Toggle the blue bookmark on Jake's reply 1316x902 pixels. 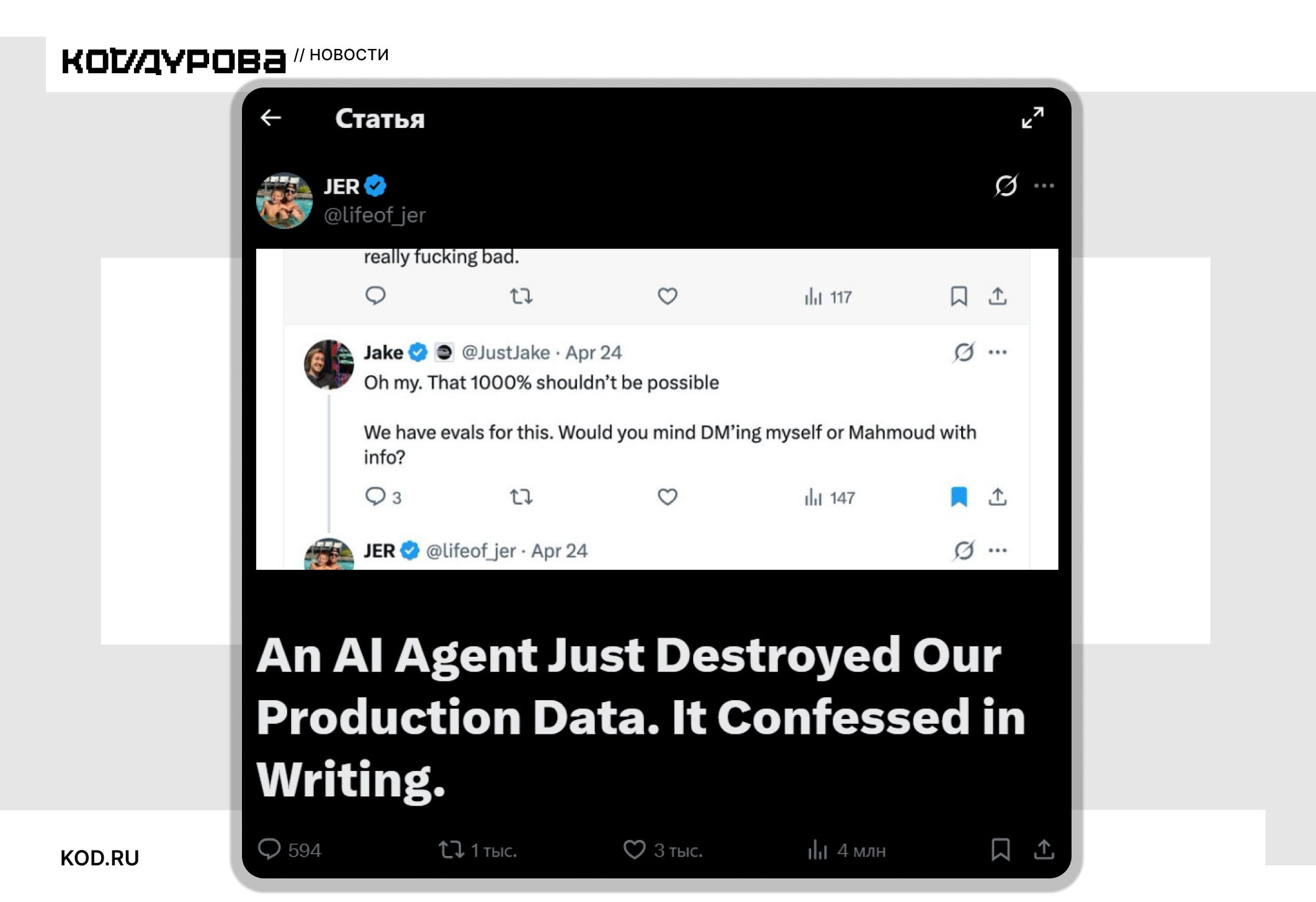[959, 497]
